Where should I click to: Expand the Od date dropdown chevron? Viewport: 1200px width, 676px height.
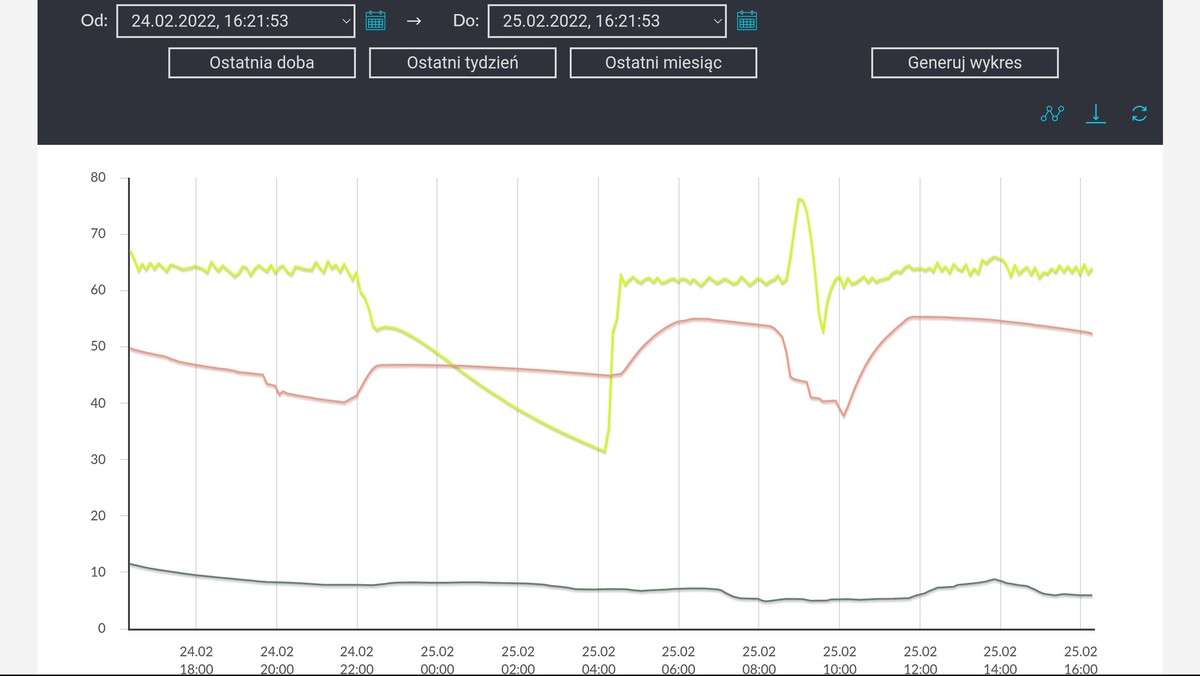point(346,21)
